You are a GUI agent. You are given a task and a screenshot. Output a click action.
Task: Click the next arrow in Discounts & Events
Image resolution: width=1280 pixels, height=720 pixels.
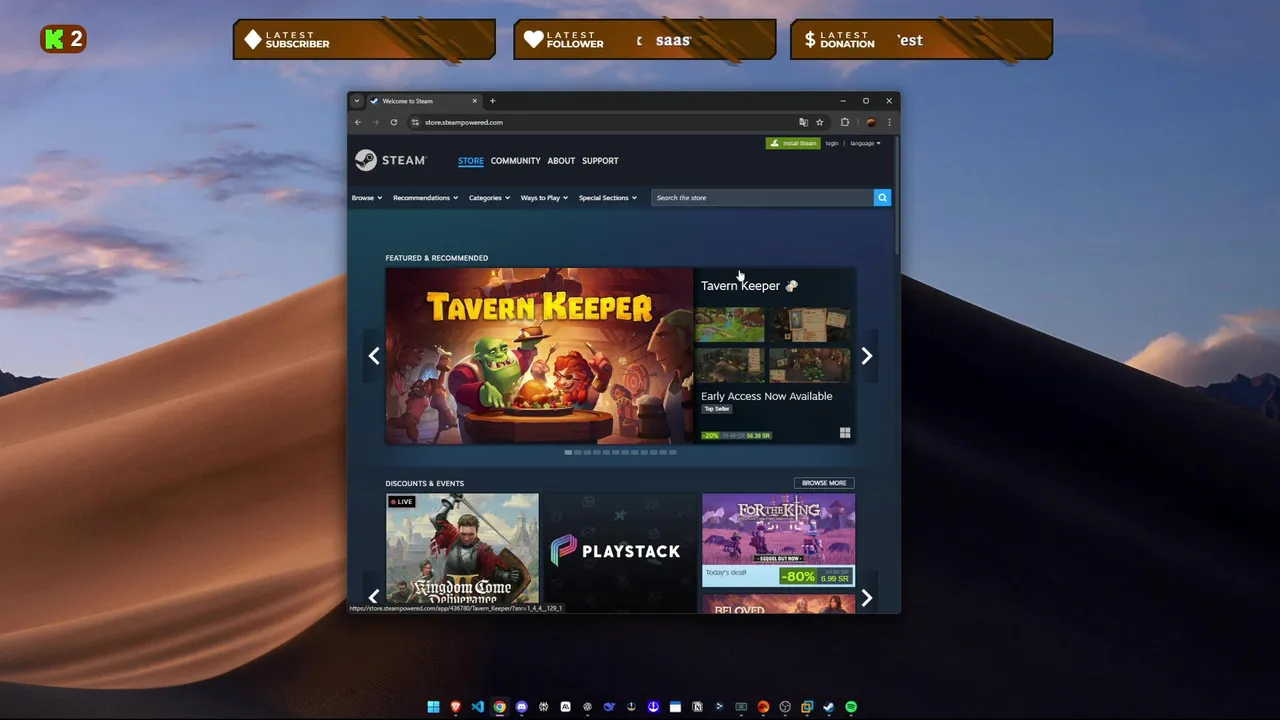point(867,598)
